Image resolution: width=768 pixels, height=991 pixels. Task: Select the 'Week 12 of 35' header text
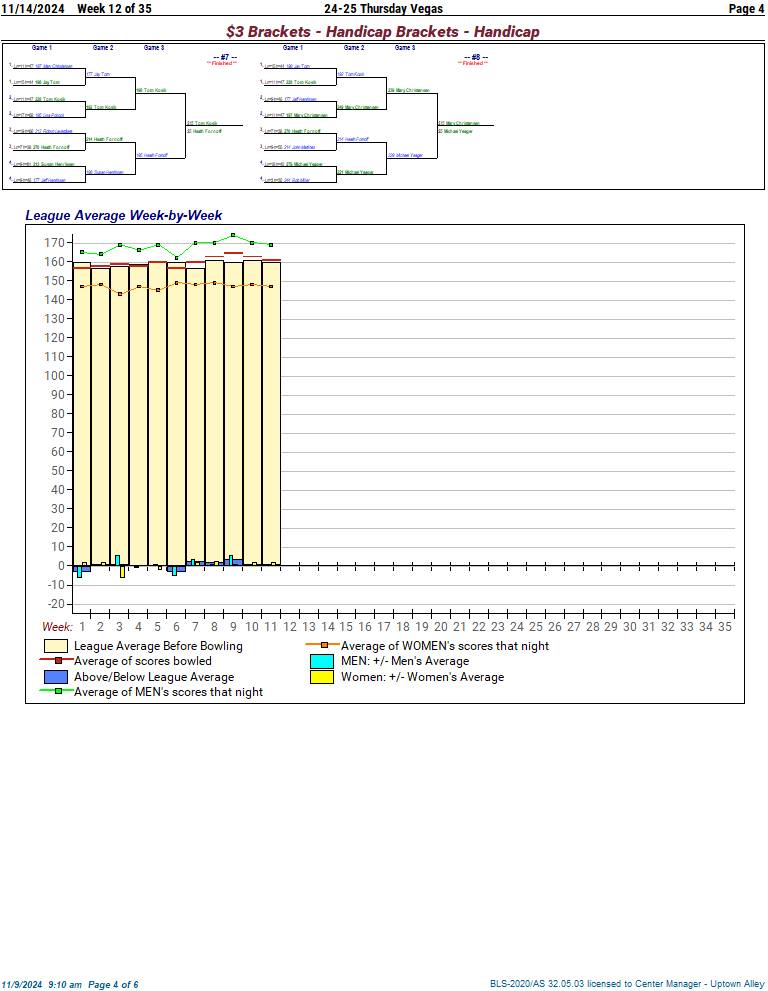[x=114, y=9]
